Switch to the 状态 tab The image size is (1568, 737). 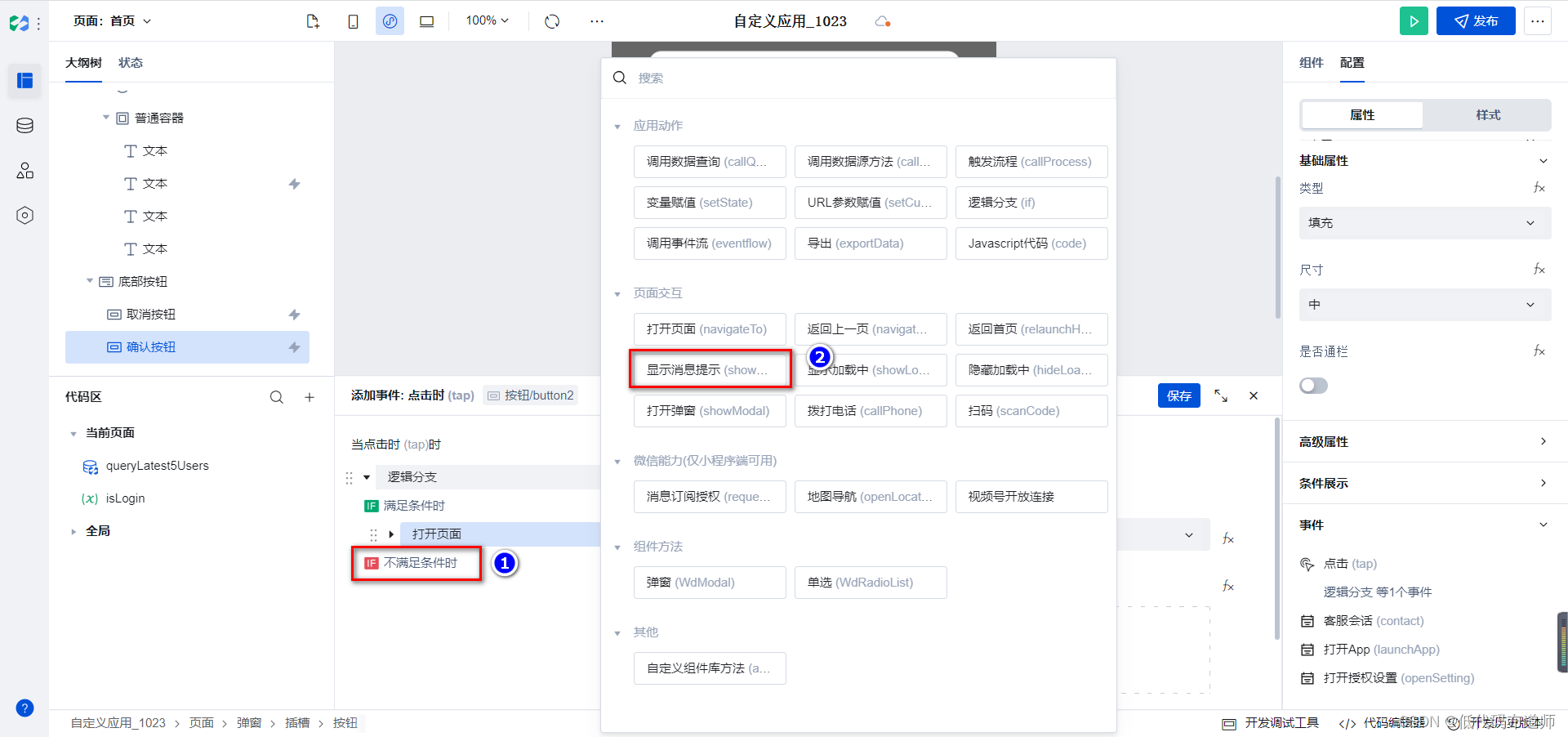[131, 63]
